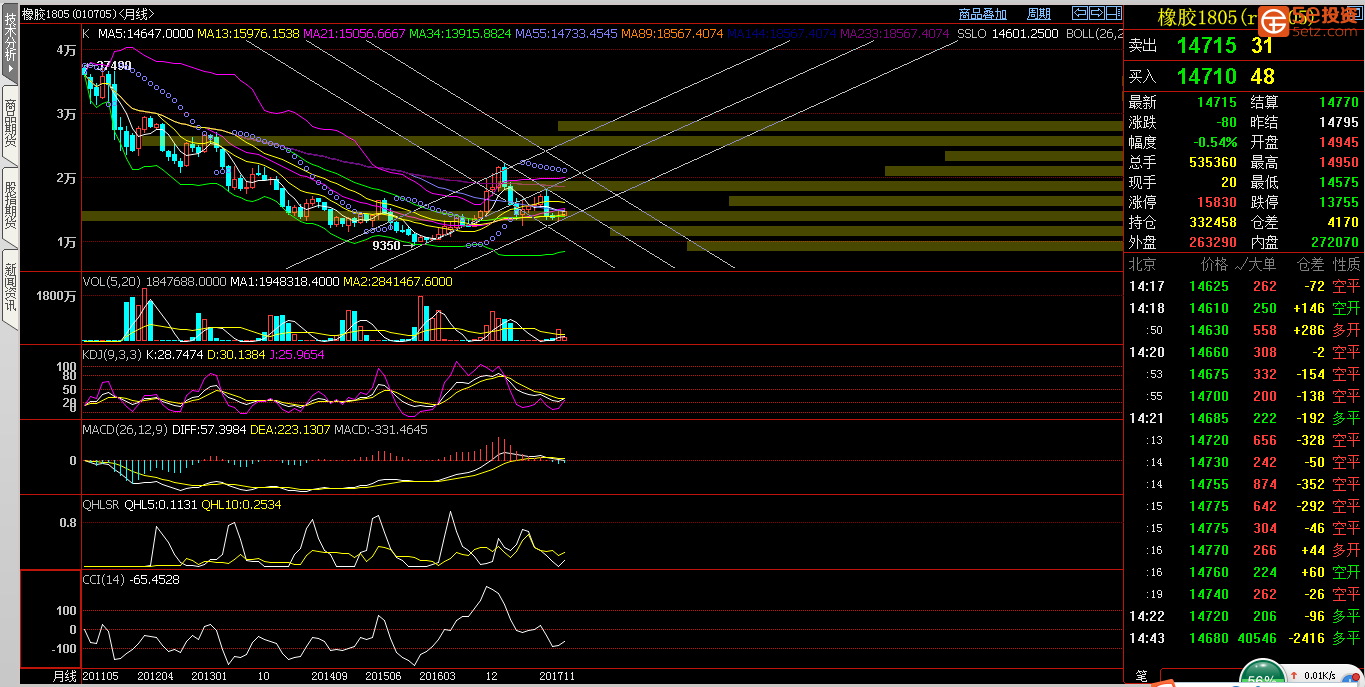Click the 9350 low price marker
Screen dimensions: 1365x687
[386, 245]
